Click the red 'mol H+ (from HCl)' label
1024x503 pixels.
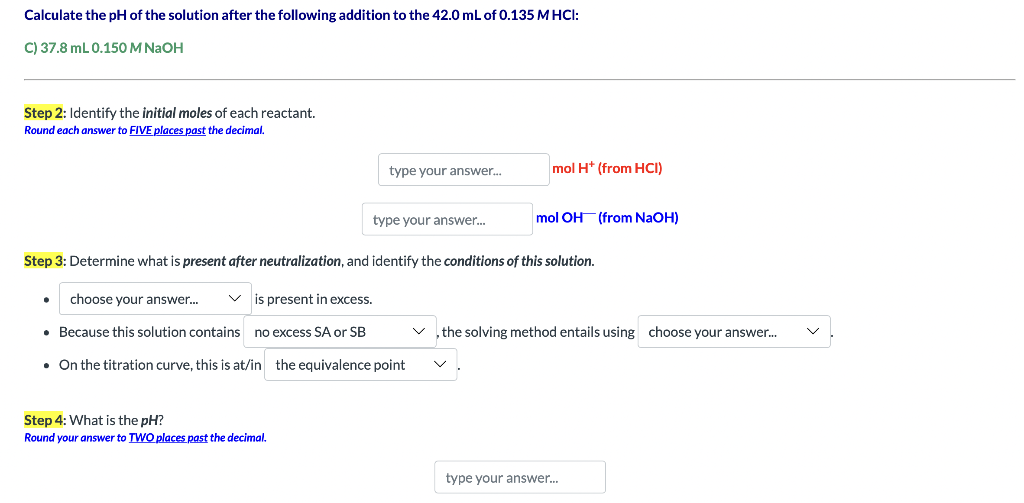607,168
